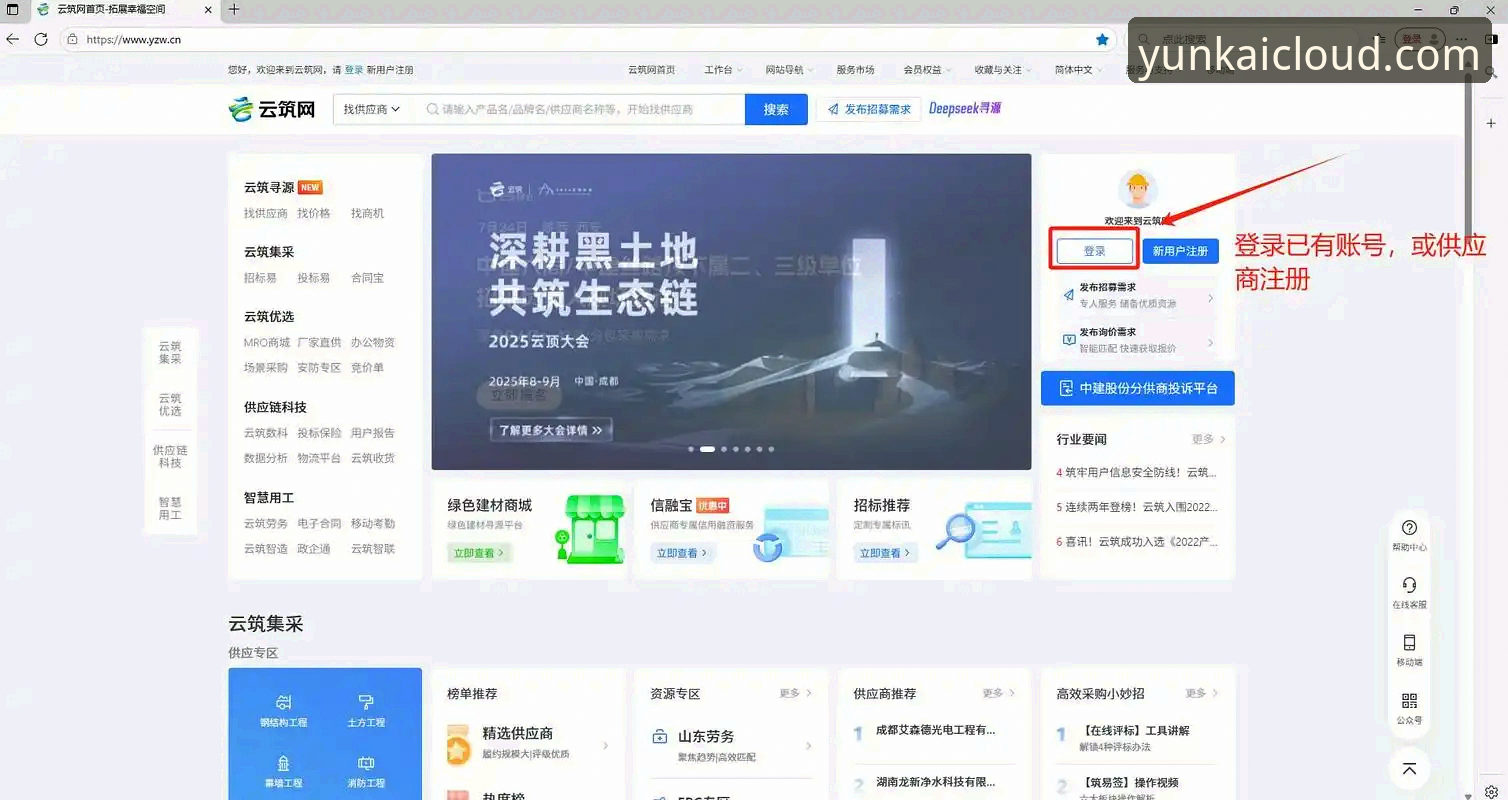
Task: Click the Deepseek寻源 link
Action: pyautogui.click(x=965, y=108)
